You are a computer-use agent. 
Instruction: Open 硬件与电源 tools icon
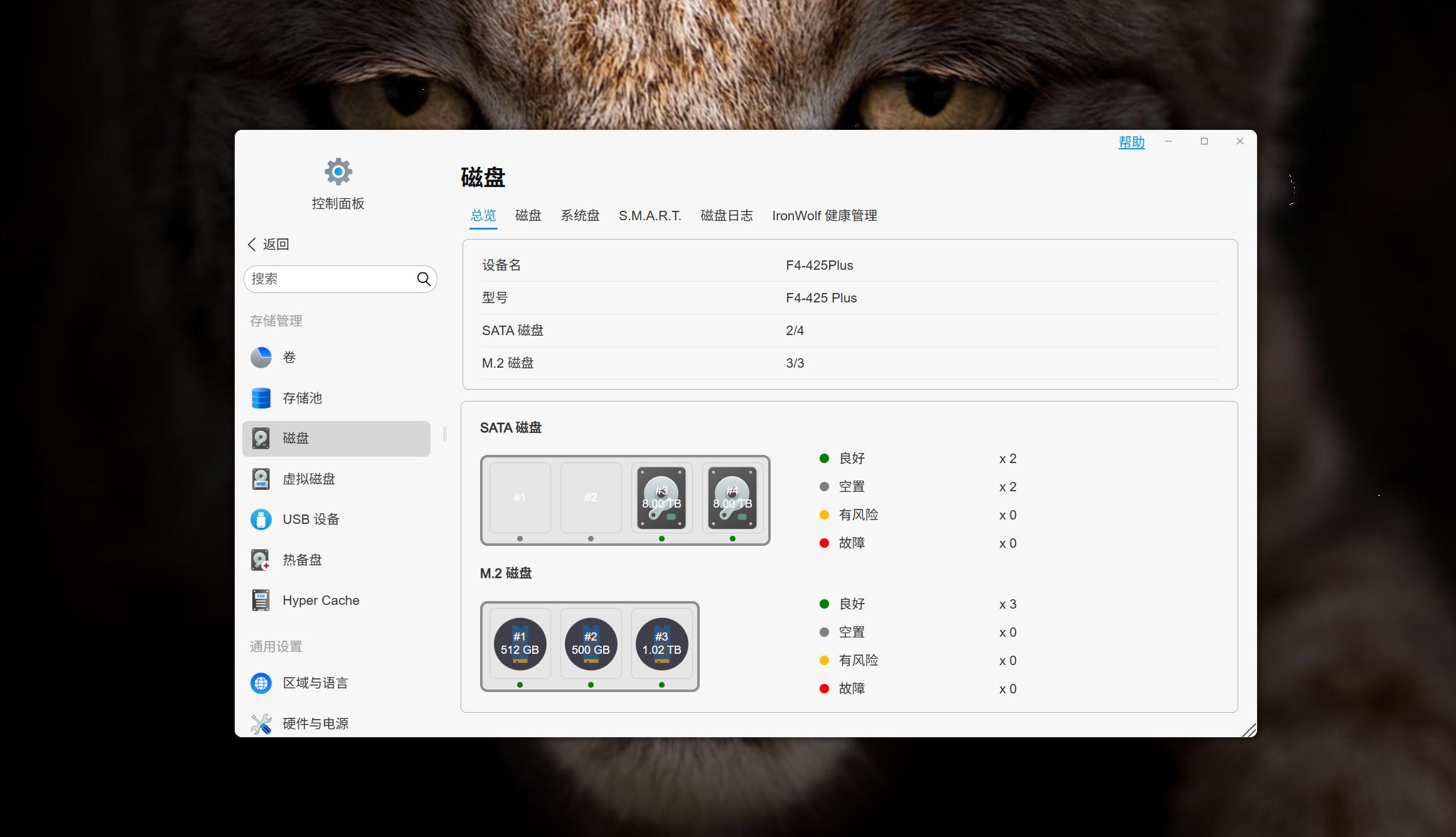261,723
